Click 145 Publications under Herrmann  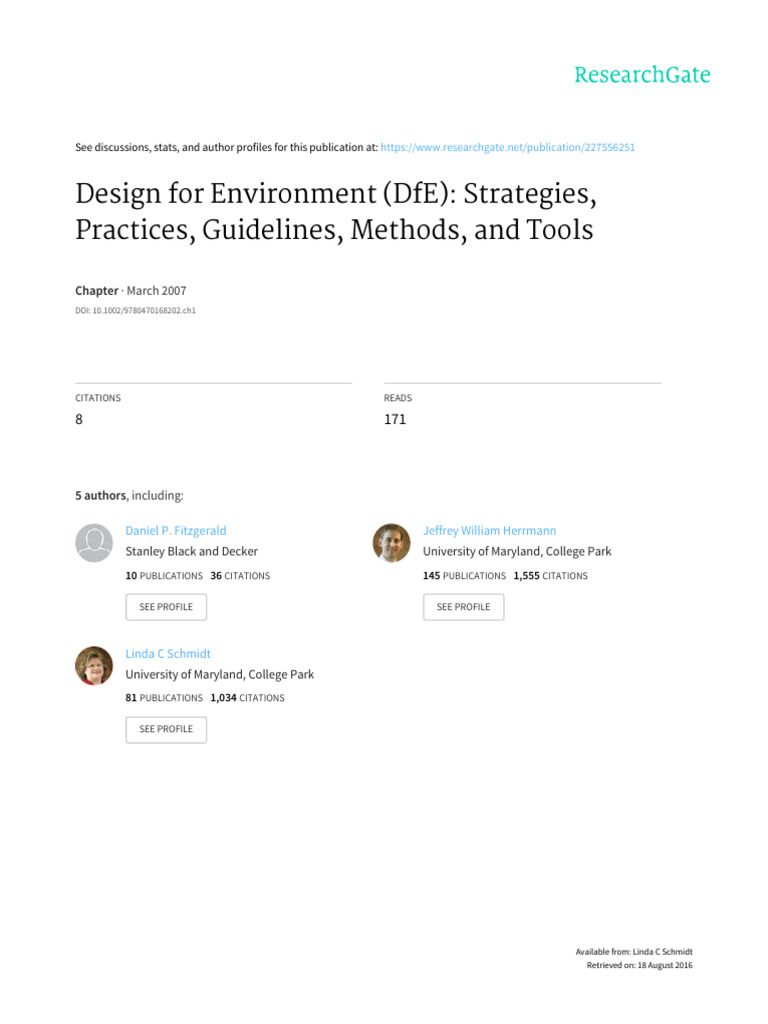tap(464, 576)
